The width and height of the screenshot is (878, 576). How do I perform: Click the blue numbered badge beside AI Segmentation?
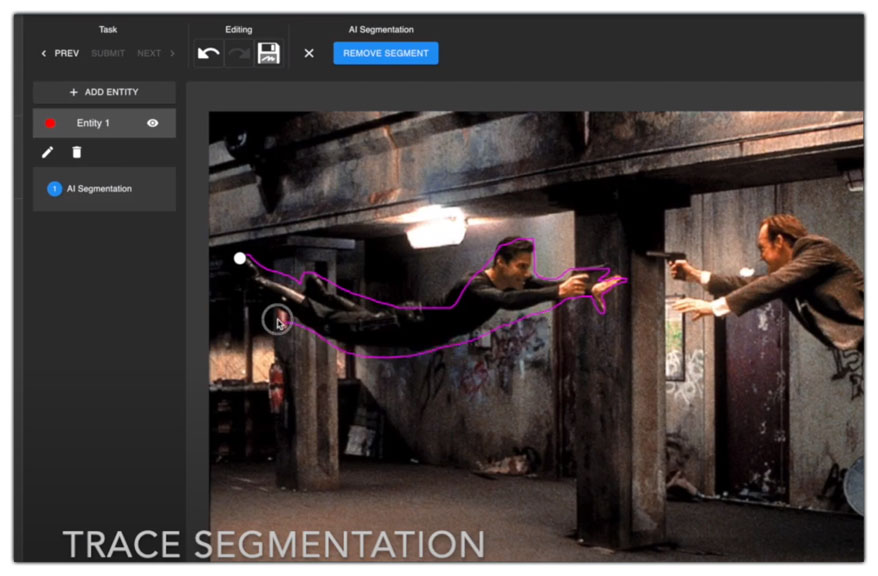point(54,188)
